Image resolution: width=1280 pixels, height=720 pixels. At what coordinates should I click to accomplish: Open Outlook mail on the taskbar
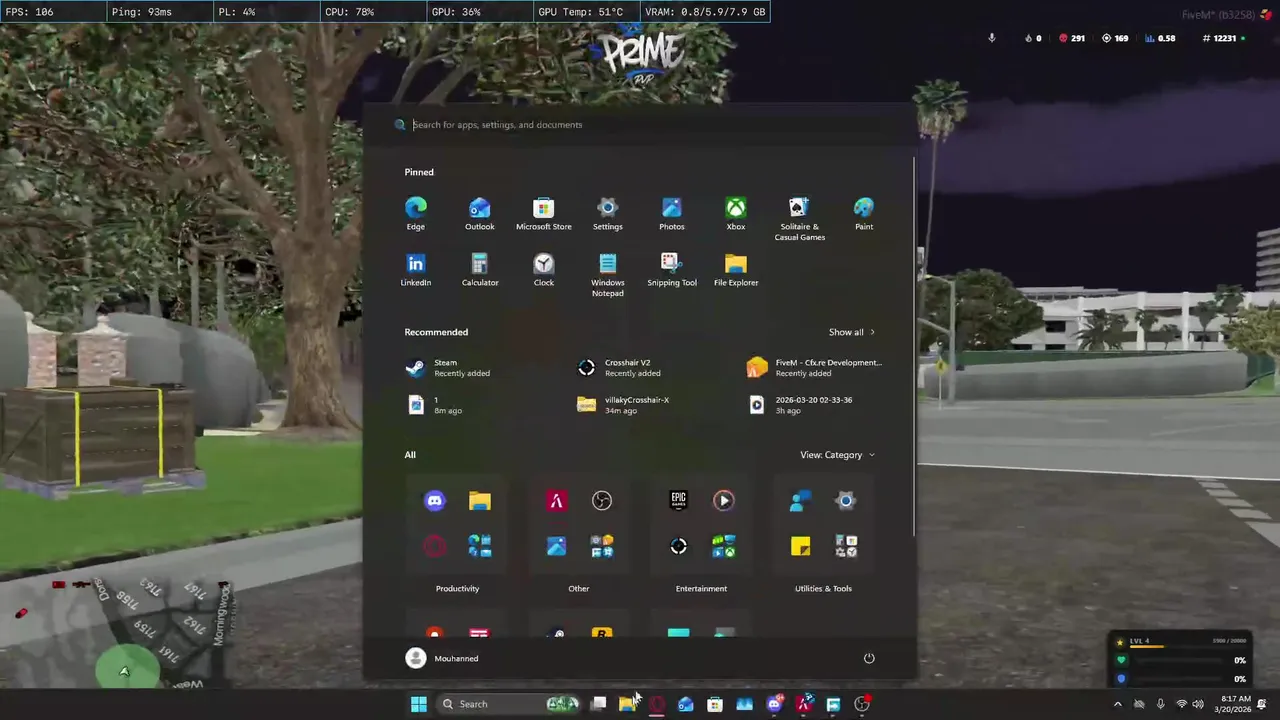pos(685,704)
